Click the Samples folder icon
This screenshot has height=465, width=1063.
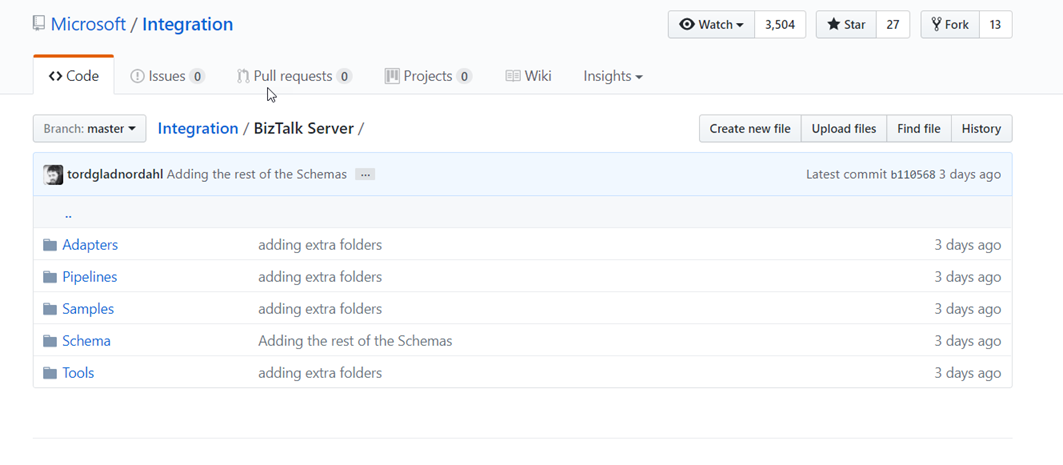coord(50,309)
